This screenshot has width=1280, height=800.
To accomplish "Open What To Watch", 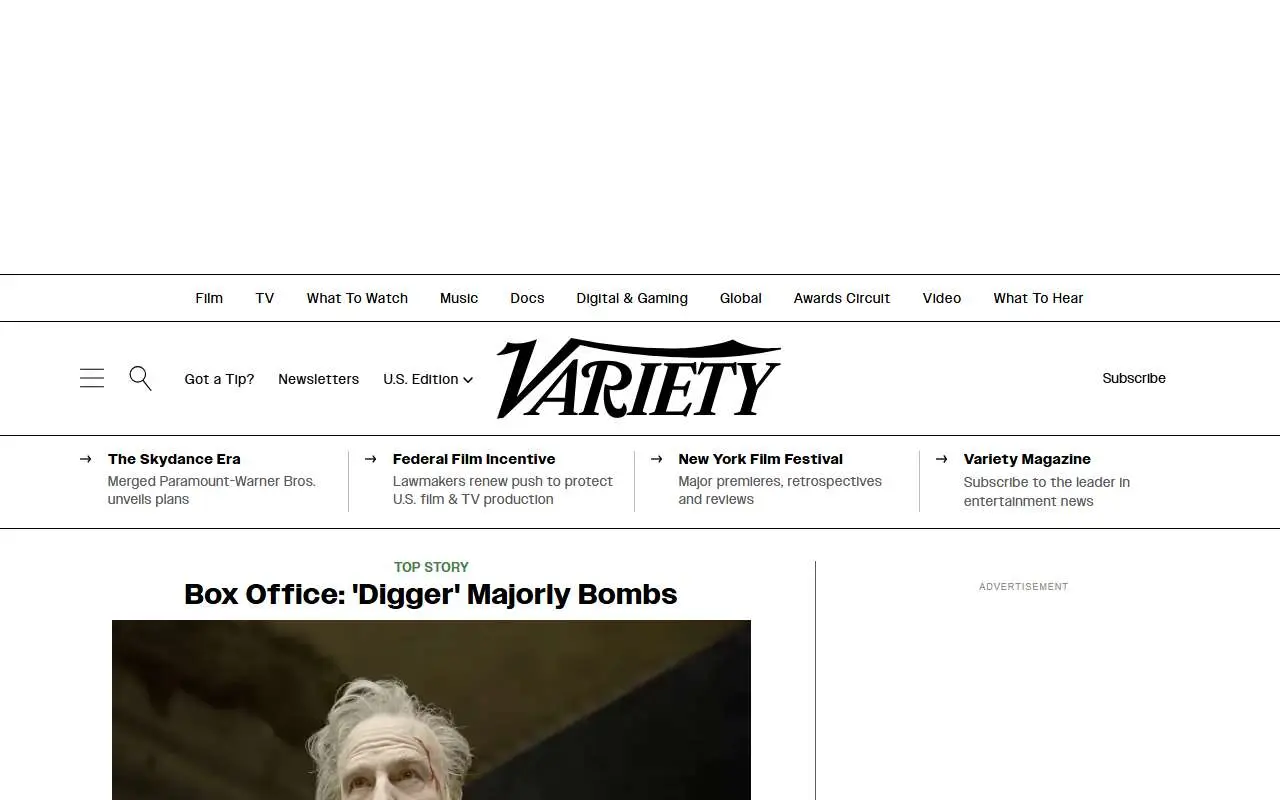I will tap(357, 298).
